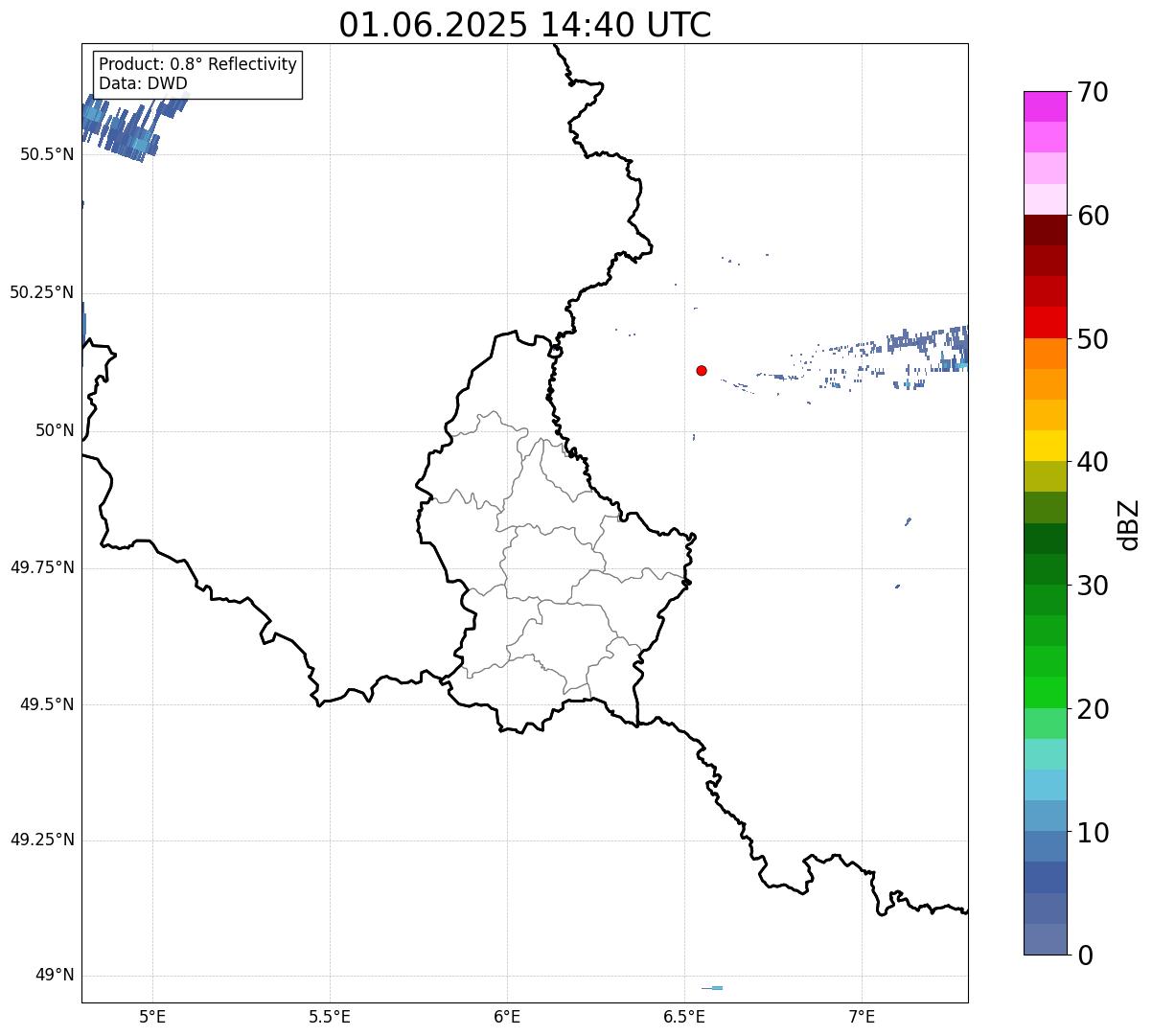Viewport: 1152px width, 1036px height.
Task: Click the 50.25°N latitude label
Action: (42, 292)
